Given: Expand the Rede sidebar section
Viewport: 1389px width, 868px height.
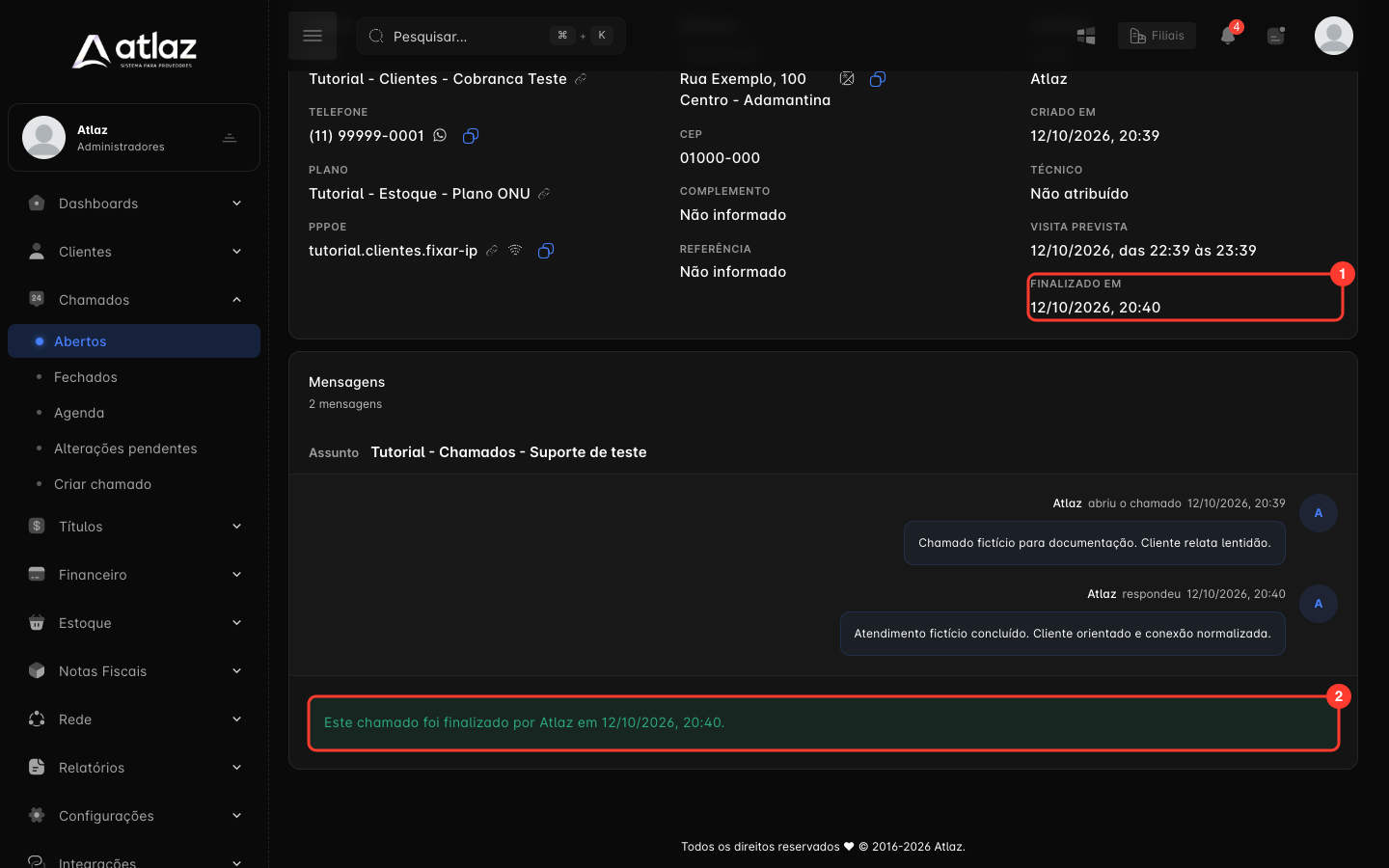Looking at the screenshot, I should 134,719.
